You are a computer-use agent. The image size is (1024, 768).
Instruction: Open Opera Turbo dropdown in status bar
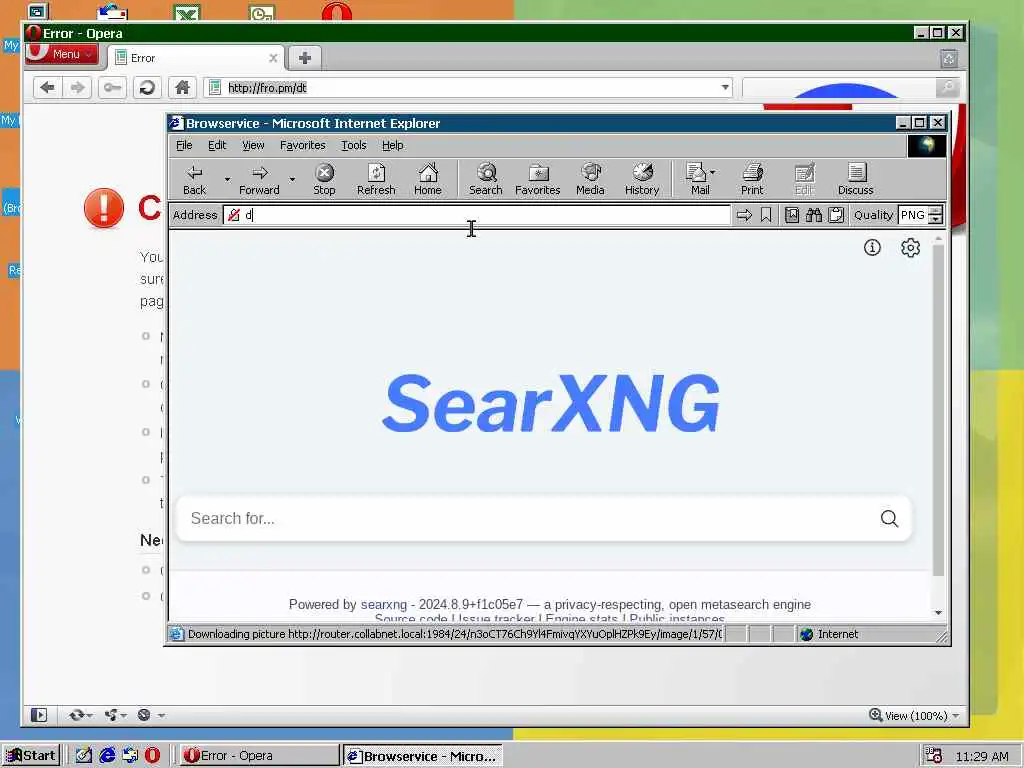[151, 715]
